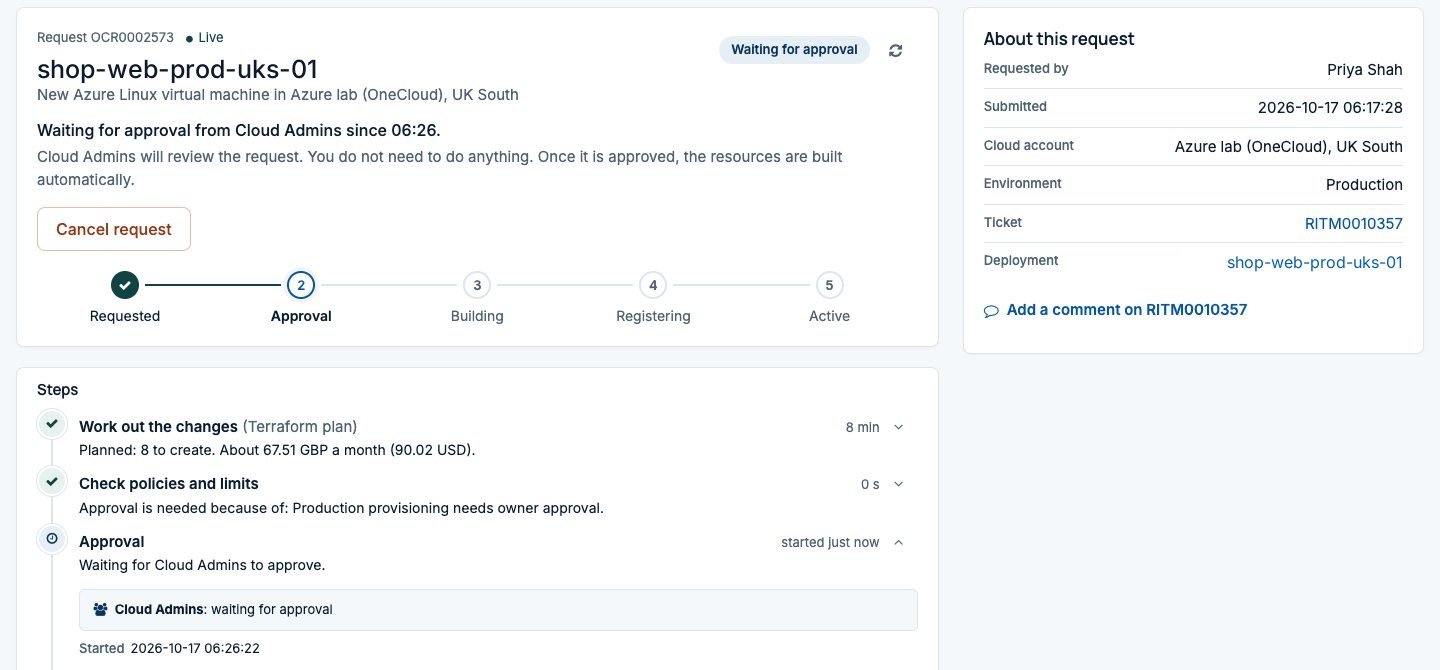
Task: Select step 2 Approval circle
Action: point(301,285)
